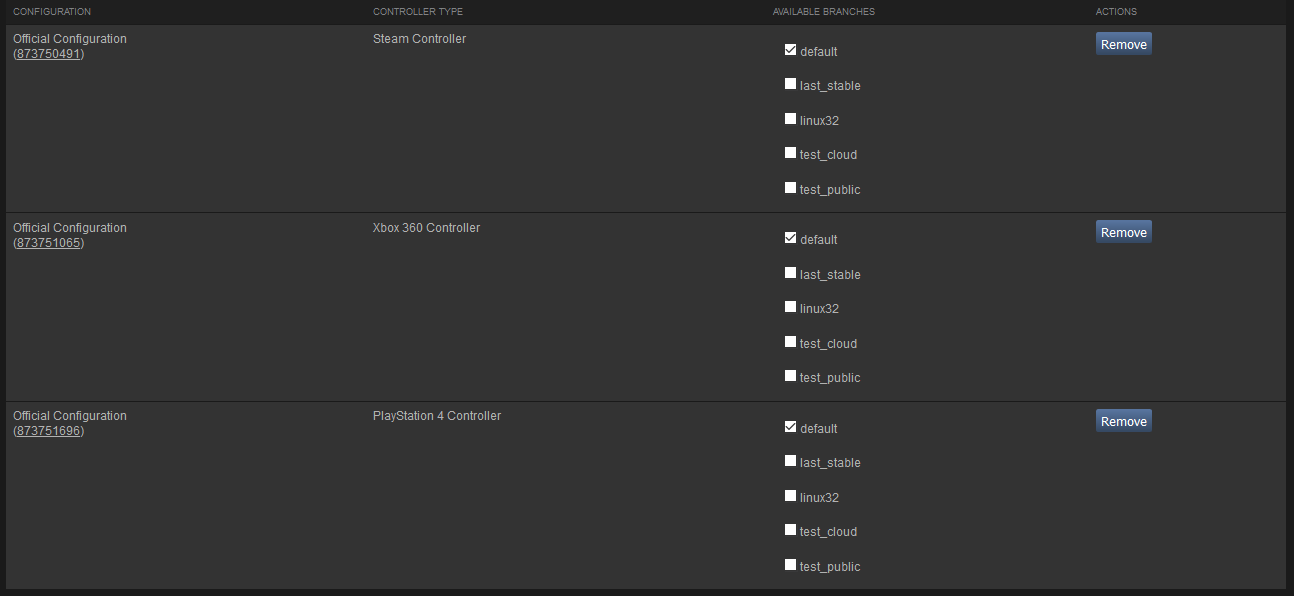Image resolution: width=1294 pixels, height=596 pixels.
Task: Enable last_stable for PlayStation 4 Controller
Action: point(791,461)
